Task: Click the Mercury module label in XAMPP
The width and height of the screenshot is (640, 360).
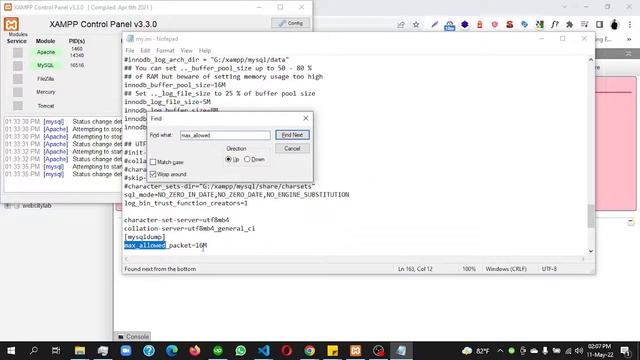Action: pyautogui.click(x=46, y=92)
